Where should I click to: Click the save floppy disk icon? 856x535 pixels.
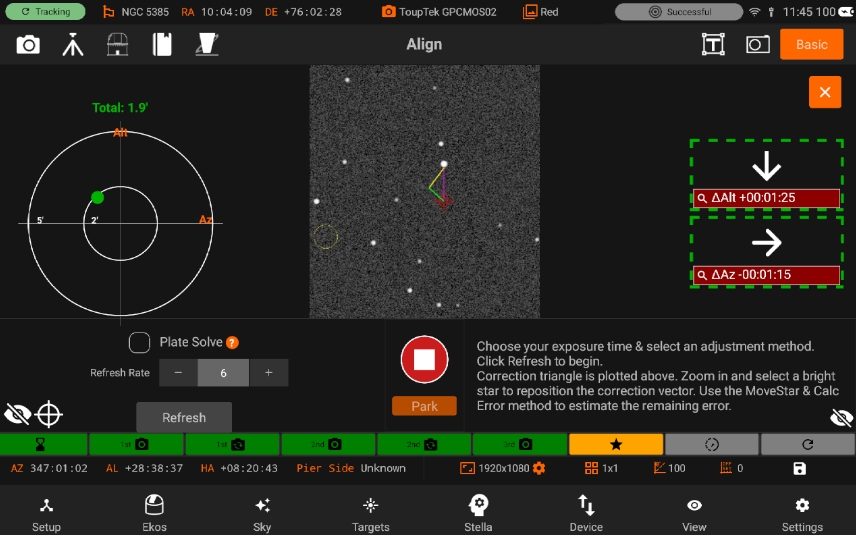point(799,468)
